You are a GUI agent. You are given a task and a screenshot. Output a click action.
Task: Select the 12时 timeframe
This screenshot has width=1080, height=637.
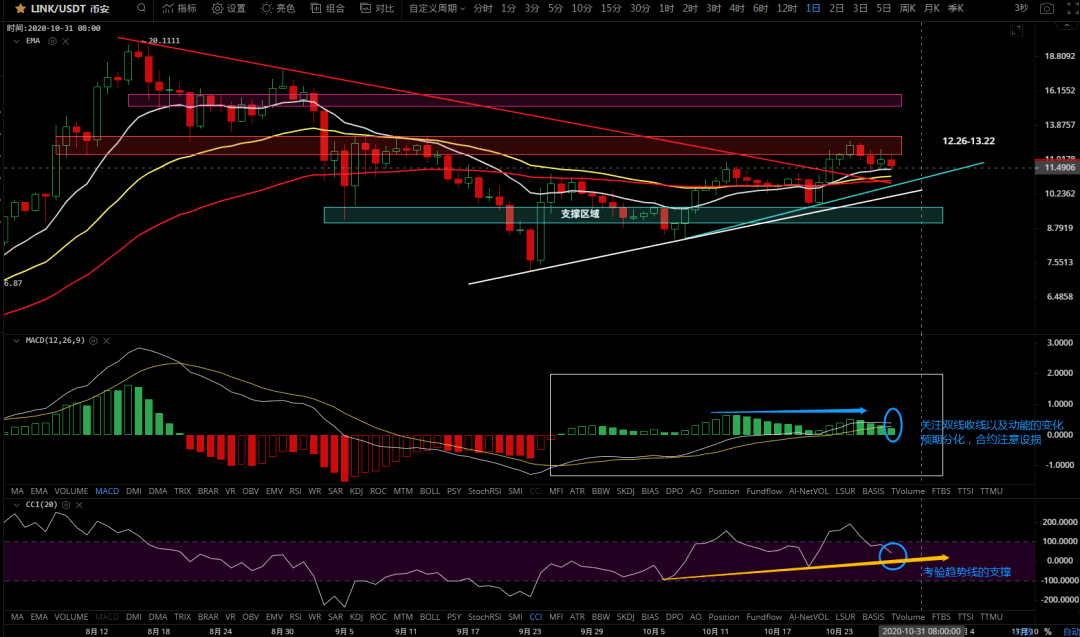(x=787, y=8)
